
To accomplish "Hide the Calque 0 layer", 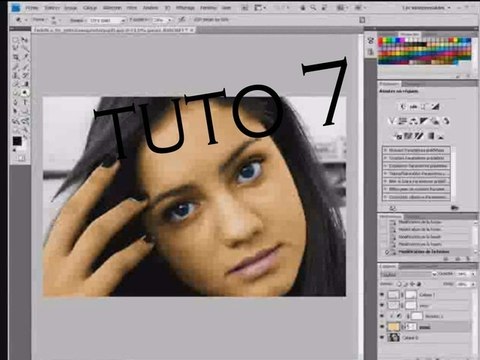I will (382, 338).
